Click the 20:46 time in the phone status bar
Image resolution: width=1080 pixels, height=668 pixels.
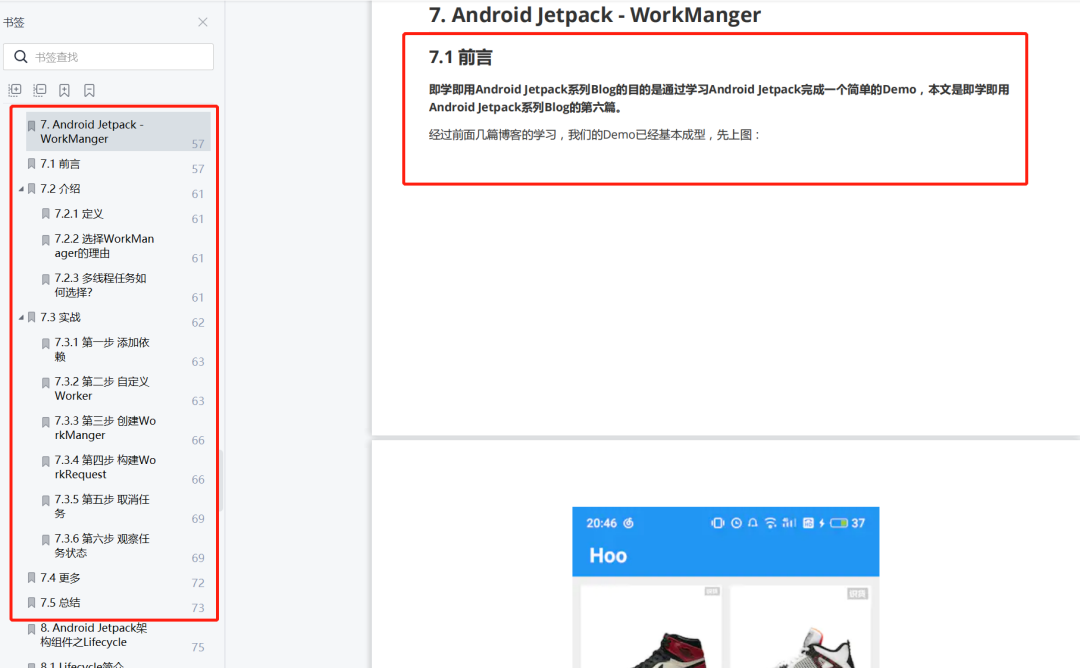click(x=601, y=523)
